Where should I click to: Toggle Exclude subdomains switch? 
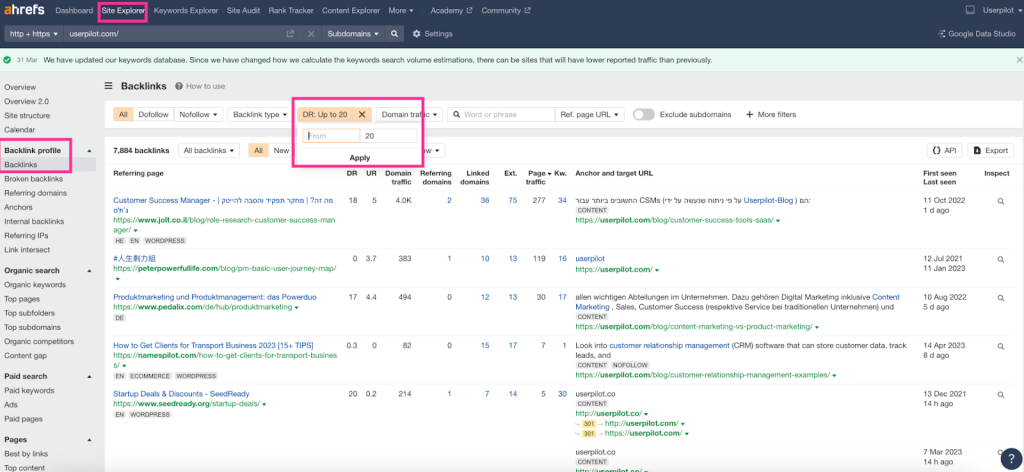point(643,114)
